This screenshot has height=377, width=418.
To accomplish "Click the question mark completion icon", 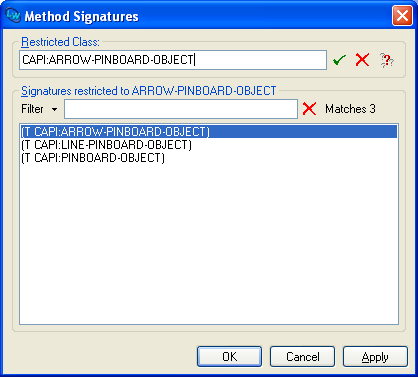I will point(387,60).
